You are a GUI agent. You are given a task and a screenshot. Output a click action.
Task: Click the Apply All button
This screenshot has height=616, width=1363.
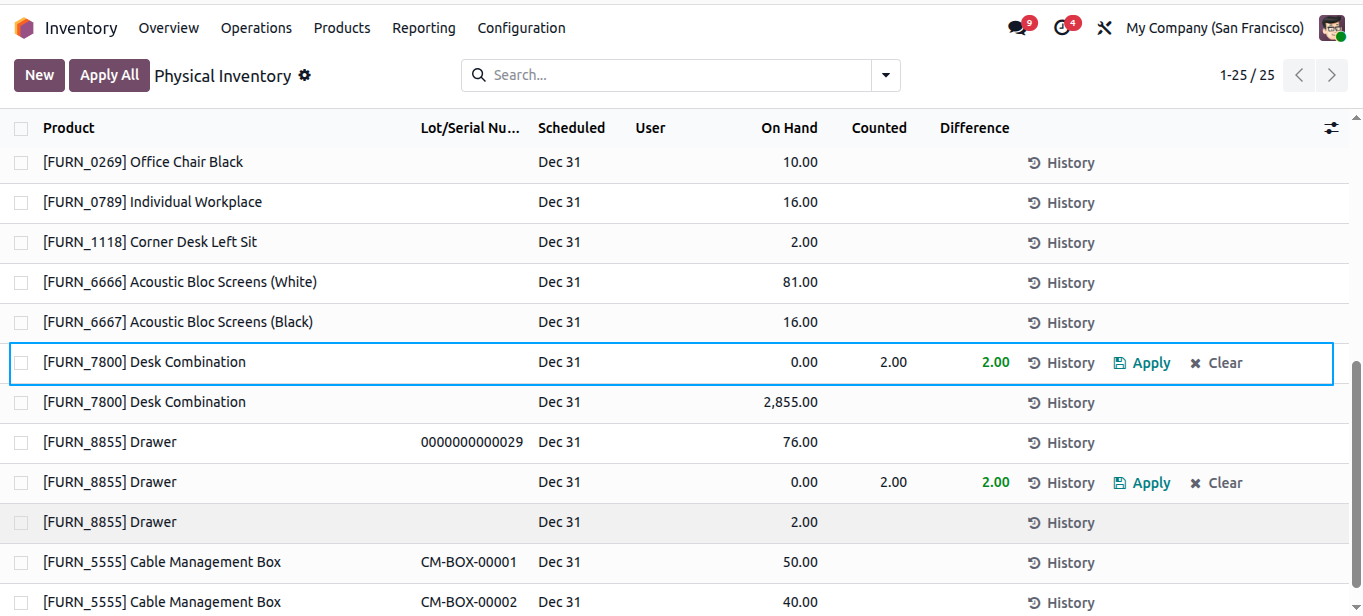click(x=110, y=75)
